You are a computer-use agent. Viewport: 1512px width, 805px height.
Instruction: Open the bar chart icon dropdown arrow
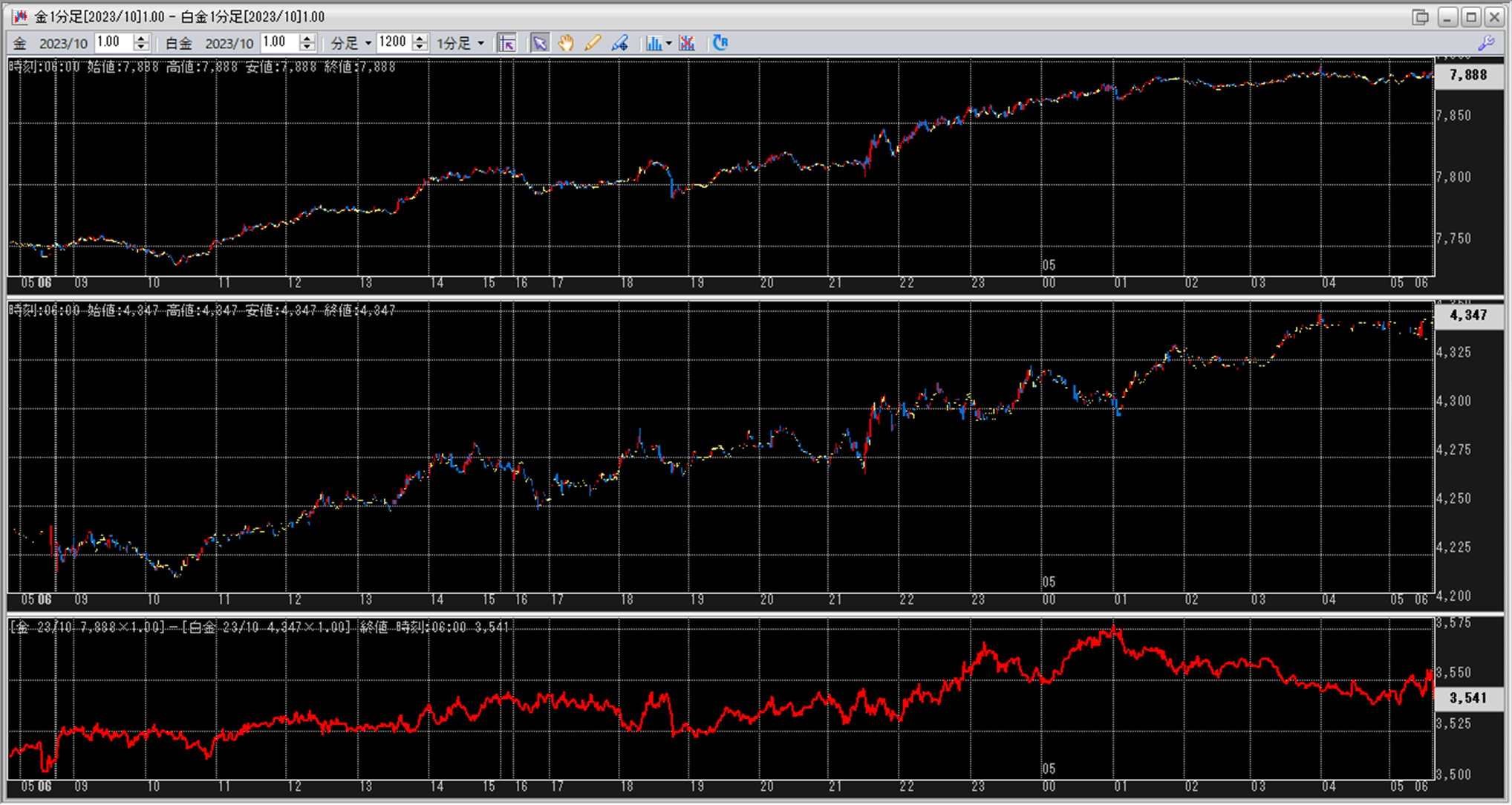pos(669,43)
